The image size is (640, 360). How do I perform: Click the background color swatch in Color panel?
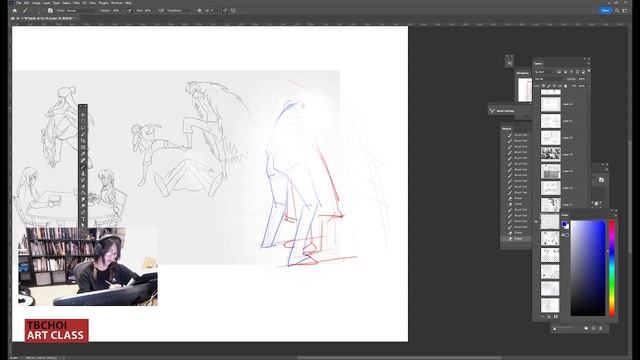567,227
